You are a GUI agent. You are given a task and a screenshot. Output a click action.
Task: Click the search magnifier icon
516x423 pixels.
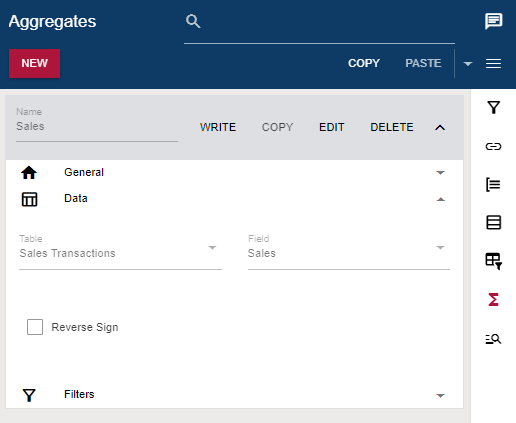tap(193, 21)
